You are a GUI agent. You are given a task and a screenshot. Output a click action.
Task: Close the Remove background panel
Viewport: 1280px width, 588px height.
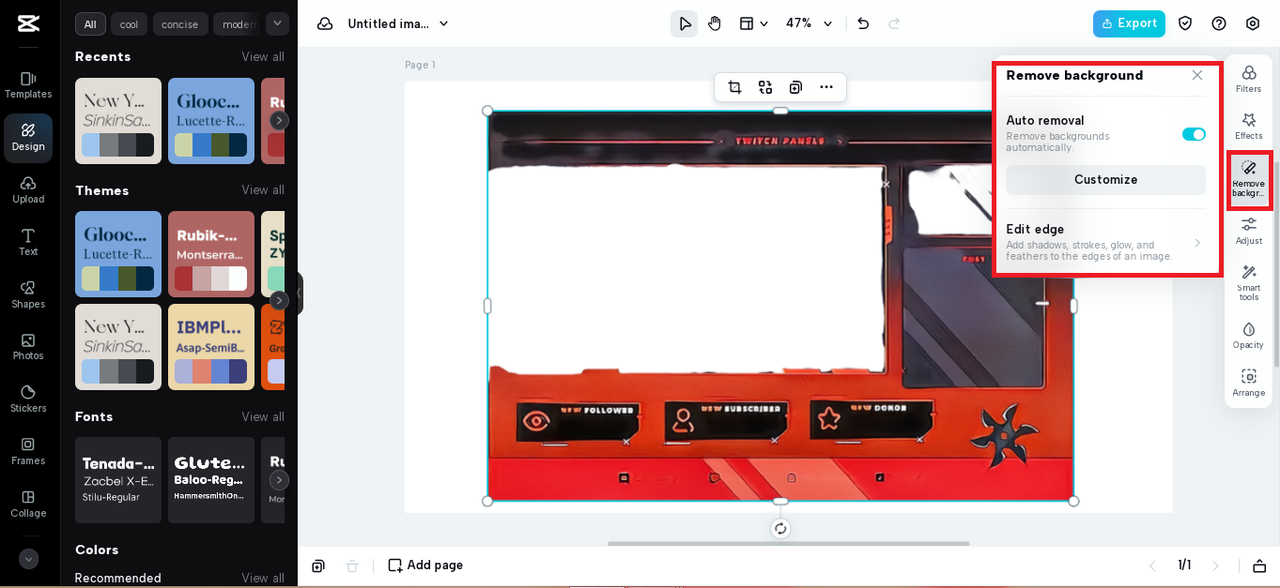point(1197,75)
